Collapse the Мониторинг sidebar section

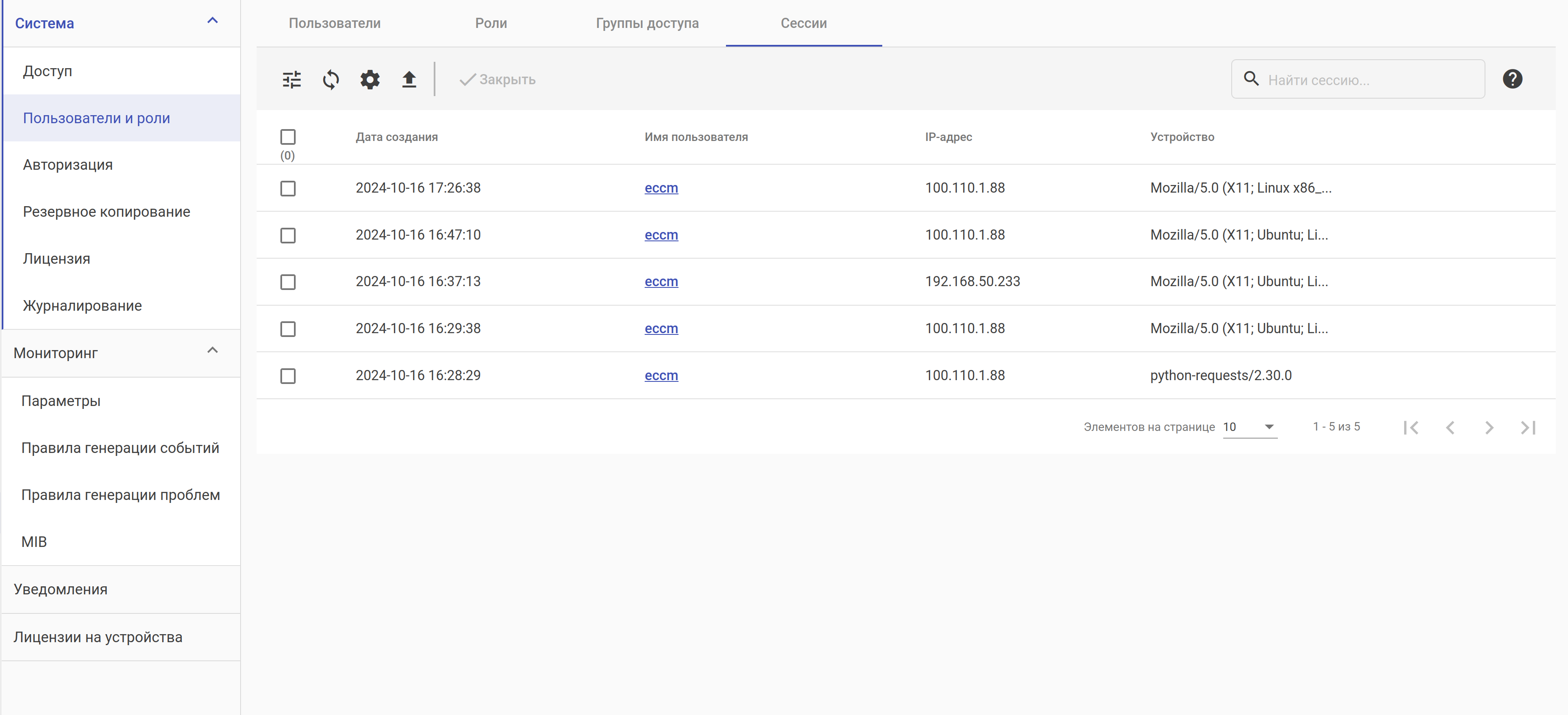pyautogui.click(x=213, y=351)
